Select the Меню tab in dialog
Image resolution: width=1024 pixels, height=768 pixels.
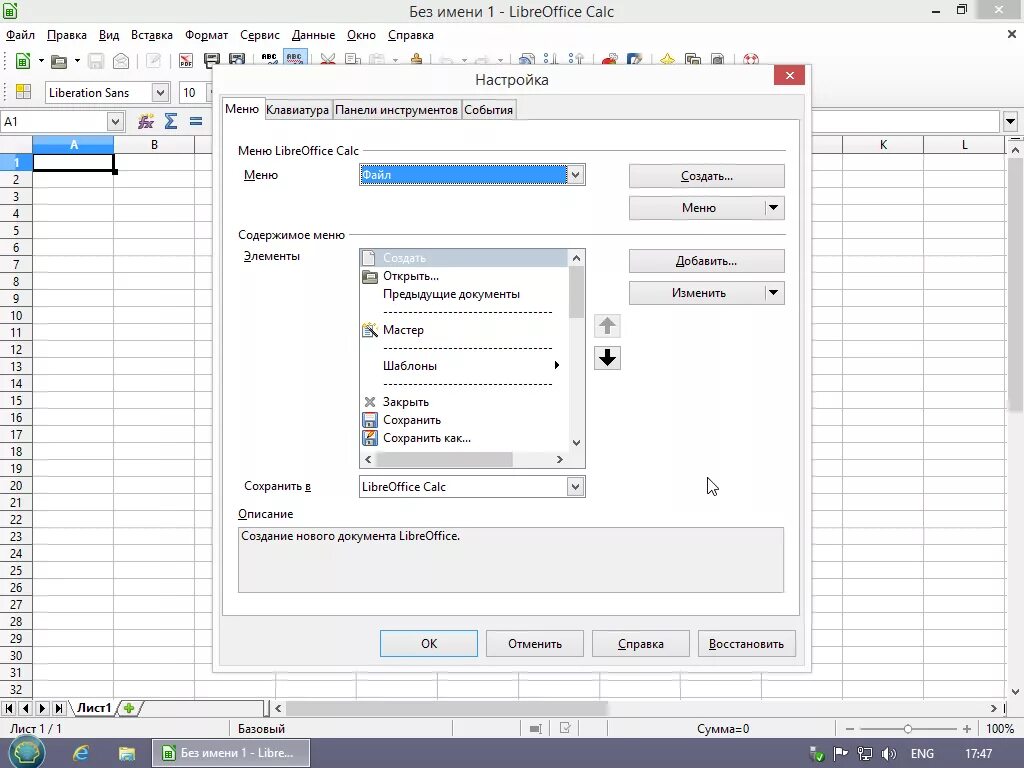pyautogui.click(x=242, y=108)
